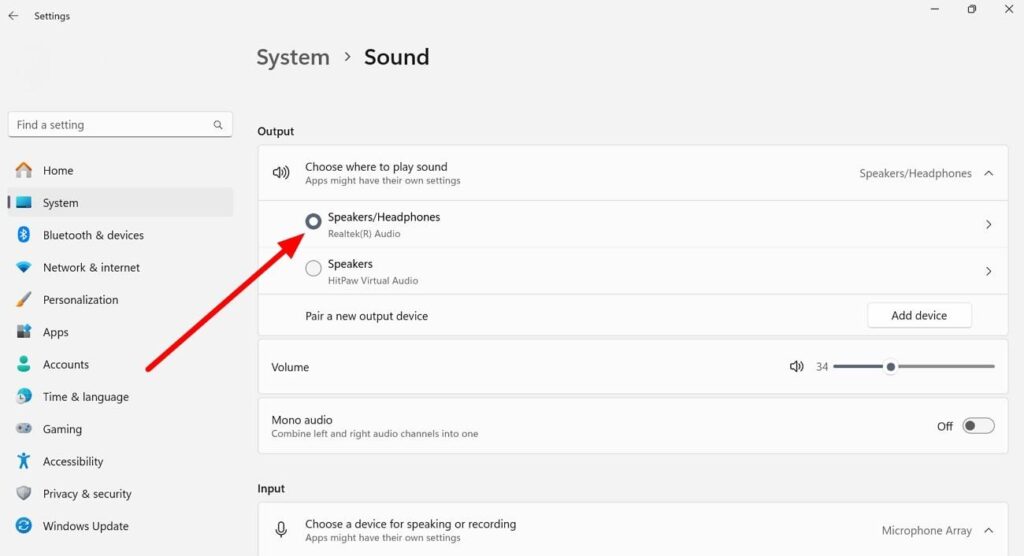Click the System label in sidebar
The image size is (1024, 556).
tap(60, 203)
